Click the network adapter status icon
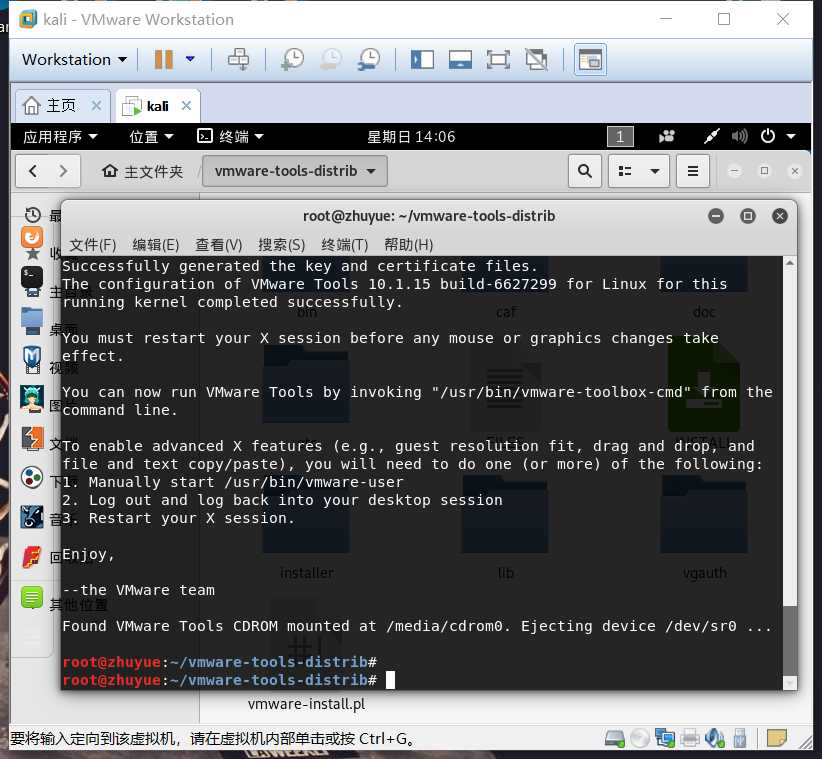 pos(665,739)
